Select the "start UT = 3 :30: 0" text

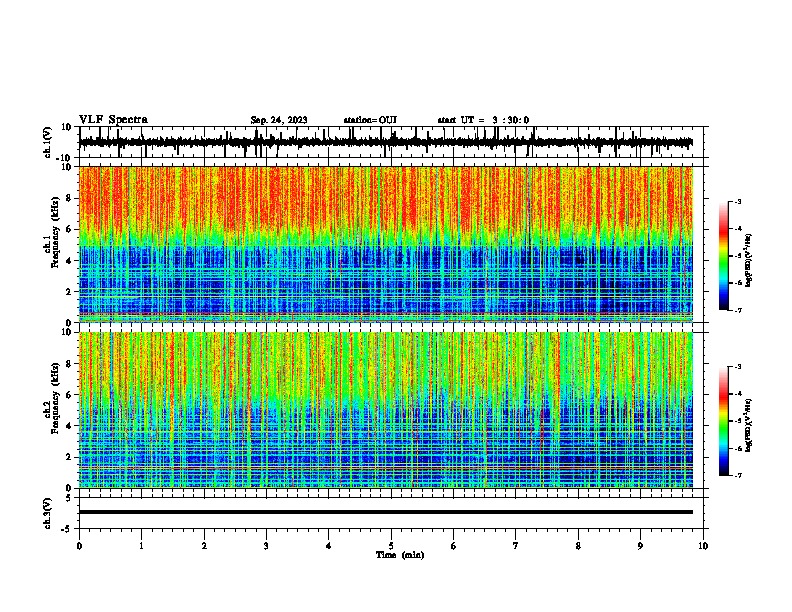coord(483,120)
